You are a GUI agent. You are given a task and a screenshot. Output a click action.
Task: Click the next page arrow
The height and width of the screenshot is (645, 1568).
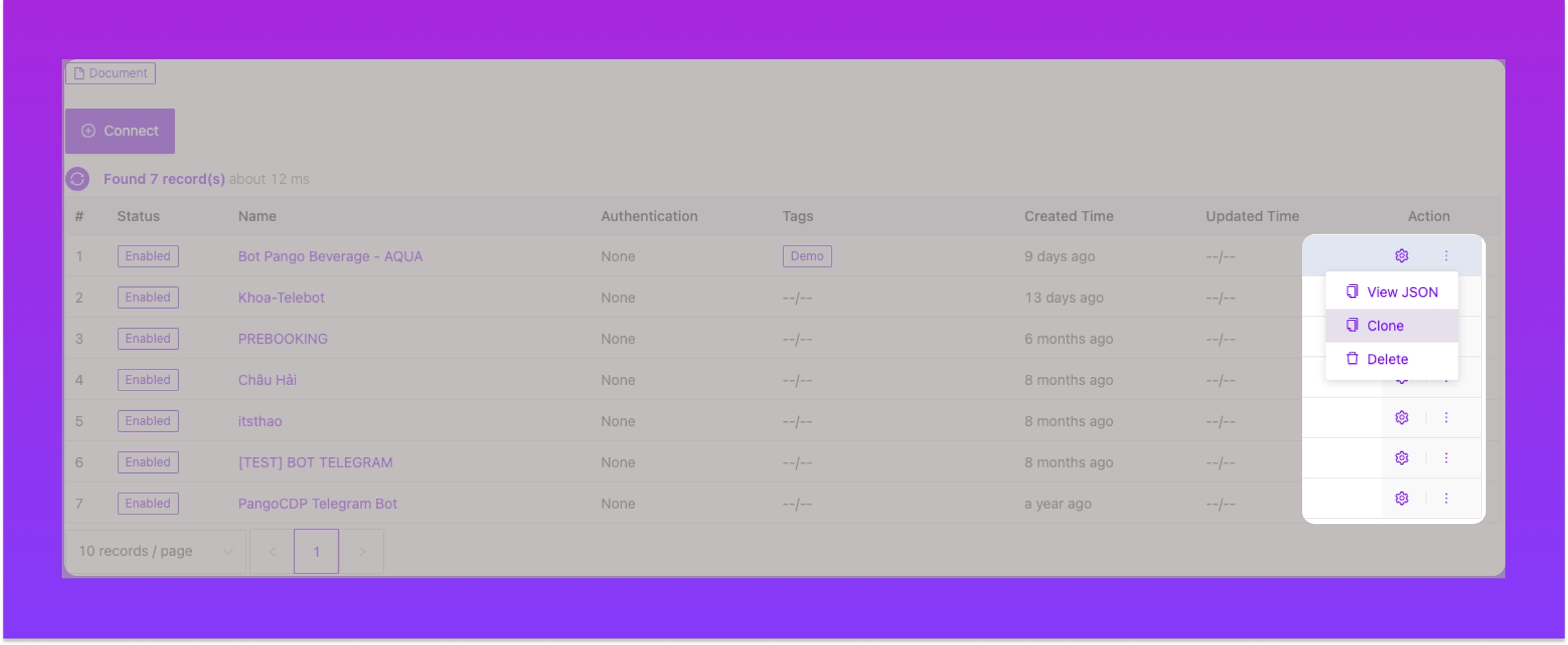(362, 551)
